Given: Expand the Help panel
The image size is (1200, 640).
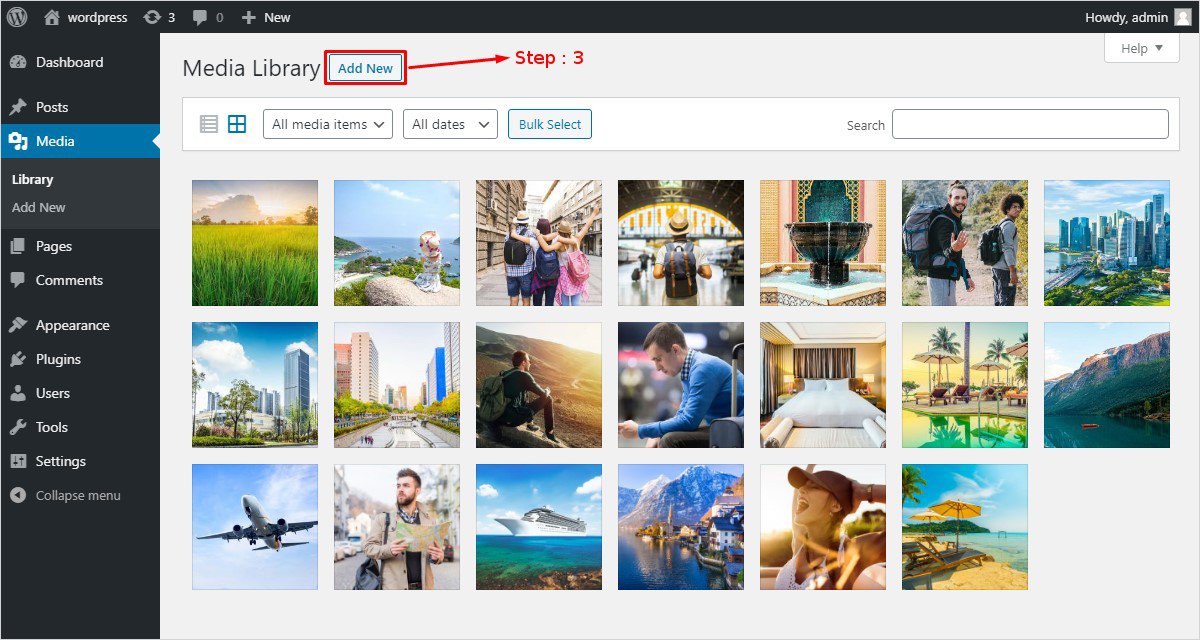Looking at the screenshot, I should coord(1141,48).
